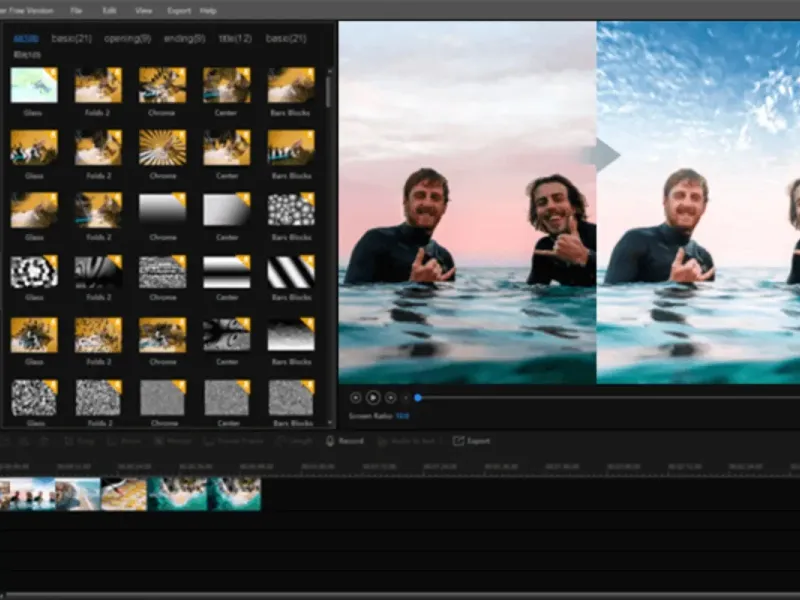Select the bubble-pattern Bars Blocks transition
The image size is (800, 600).
(291, 209)
